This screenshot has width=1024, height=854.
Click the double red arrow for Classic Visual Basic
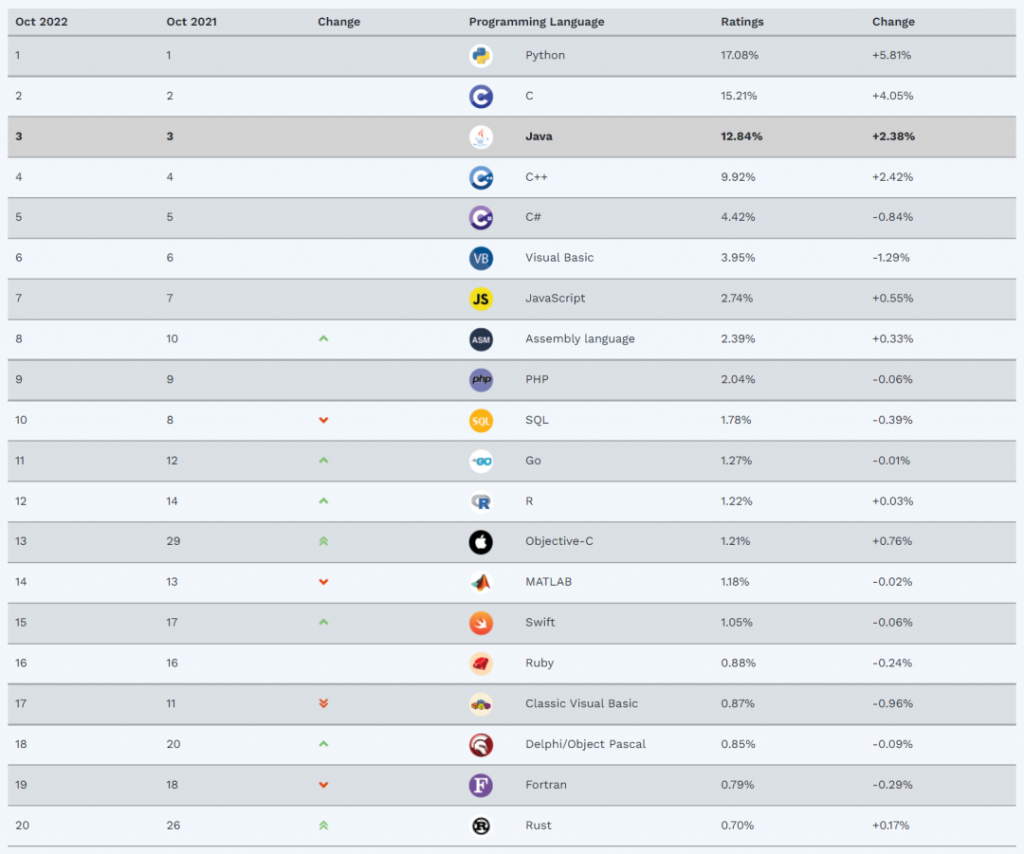(323, 704)
